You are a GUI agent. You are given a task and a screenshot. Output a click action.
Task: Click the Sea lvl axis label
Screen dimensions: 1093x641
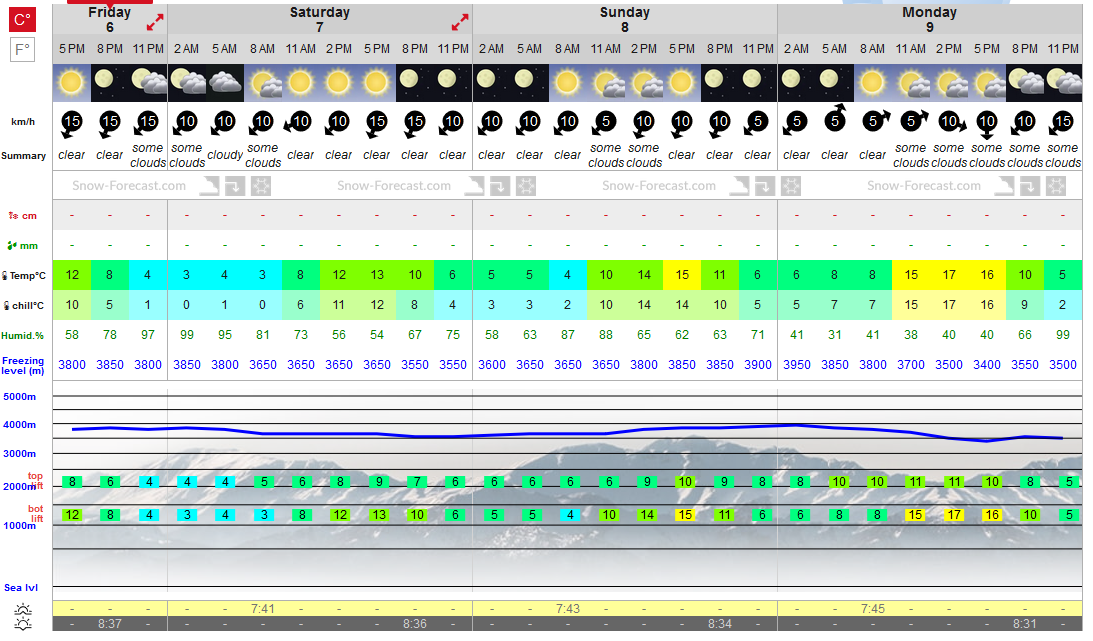(21, 588)
